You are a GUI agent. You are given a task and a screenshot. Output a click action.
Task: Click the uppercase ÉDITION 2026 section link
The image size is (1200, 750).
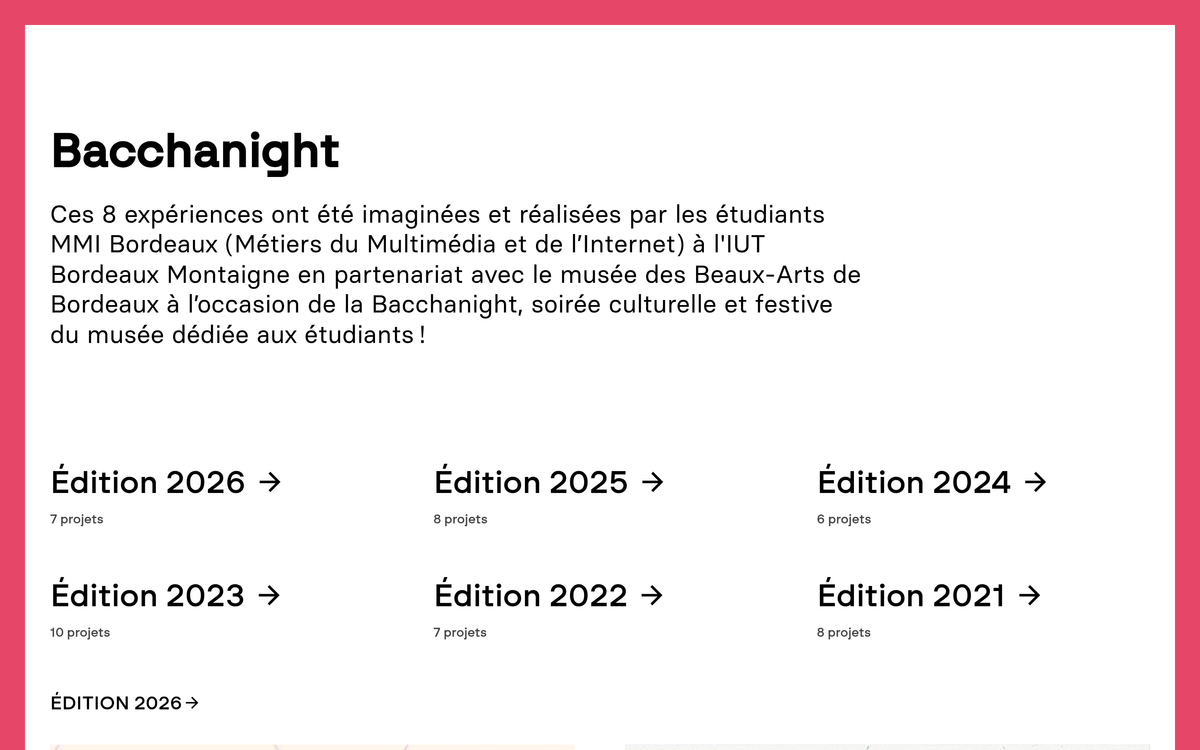(116, 703)
